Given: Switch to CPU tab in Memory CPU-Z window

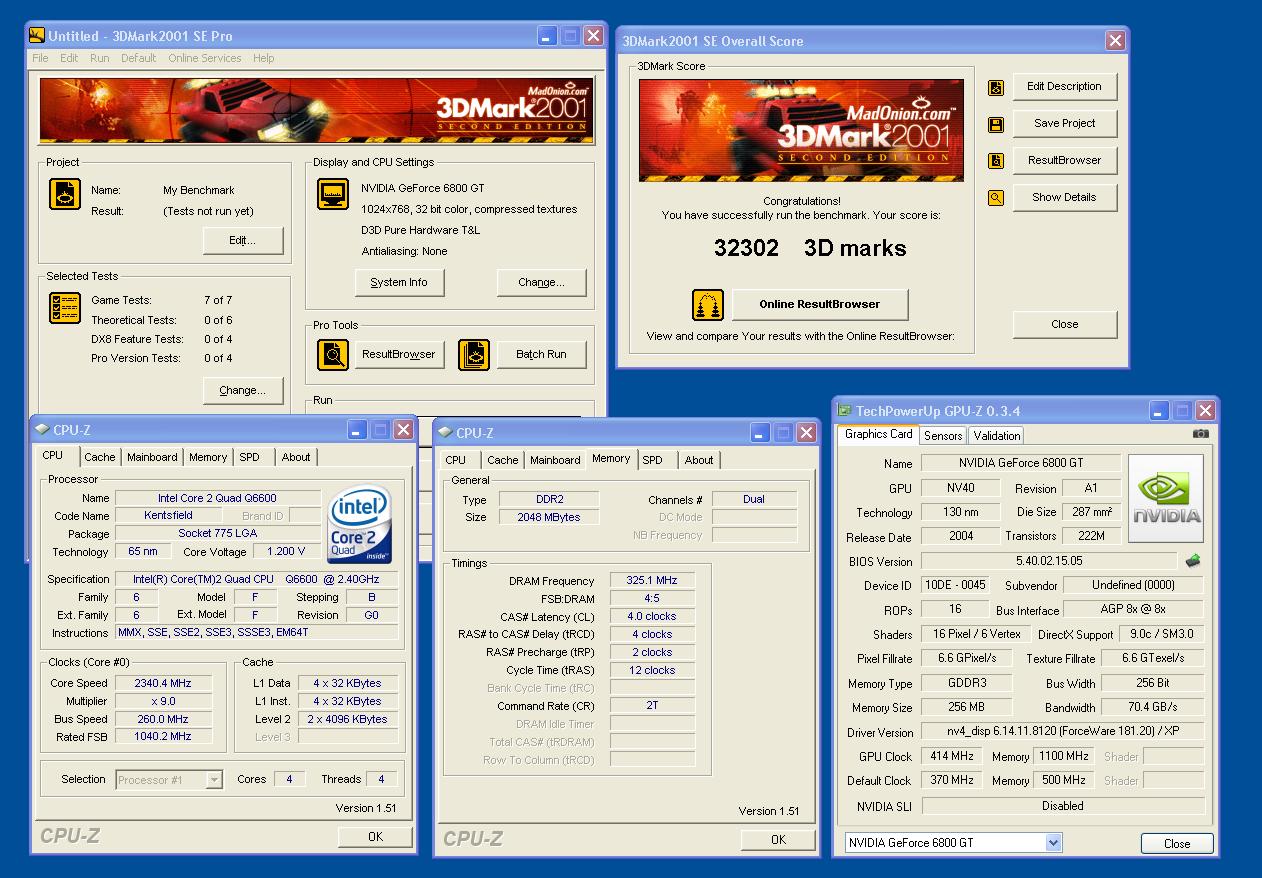Looking at the screenshot, I should (456, 460).
